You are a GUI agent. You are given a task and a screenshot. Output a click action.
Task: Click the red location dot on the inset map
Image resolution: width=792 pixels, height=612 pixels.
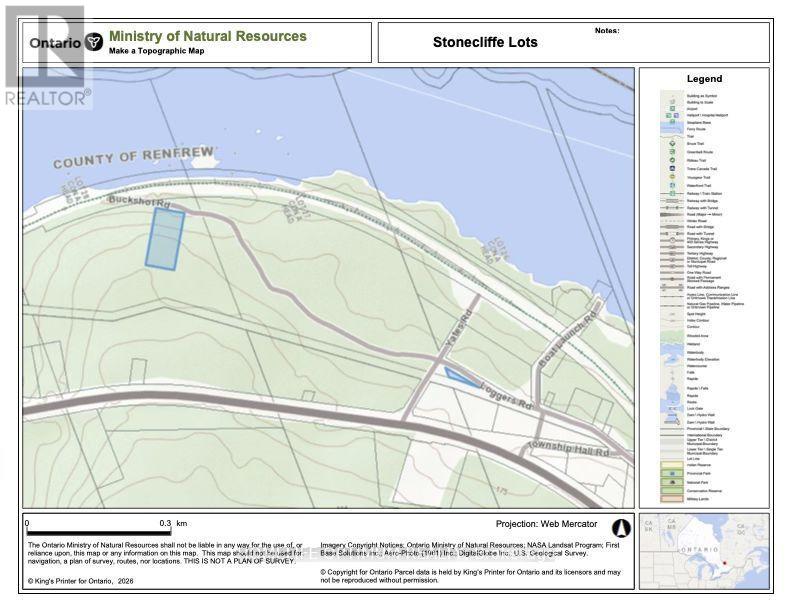point(724,563)
